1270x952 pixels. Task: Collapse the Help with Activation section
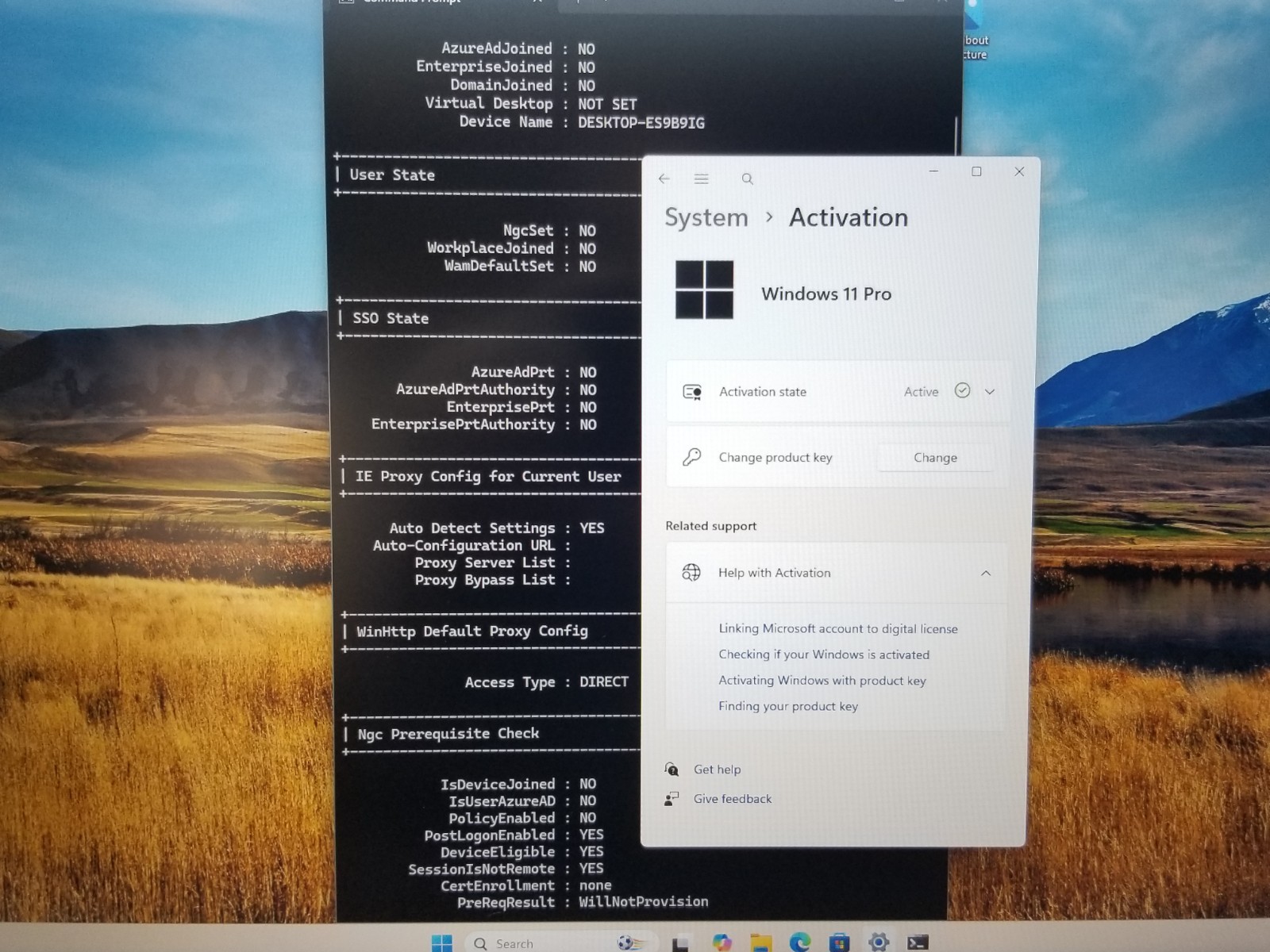[986, 573]
